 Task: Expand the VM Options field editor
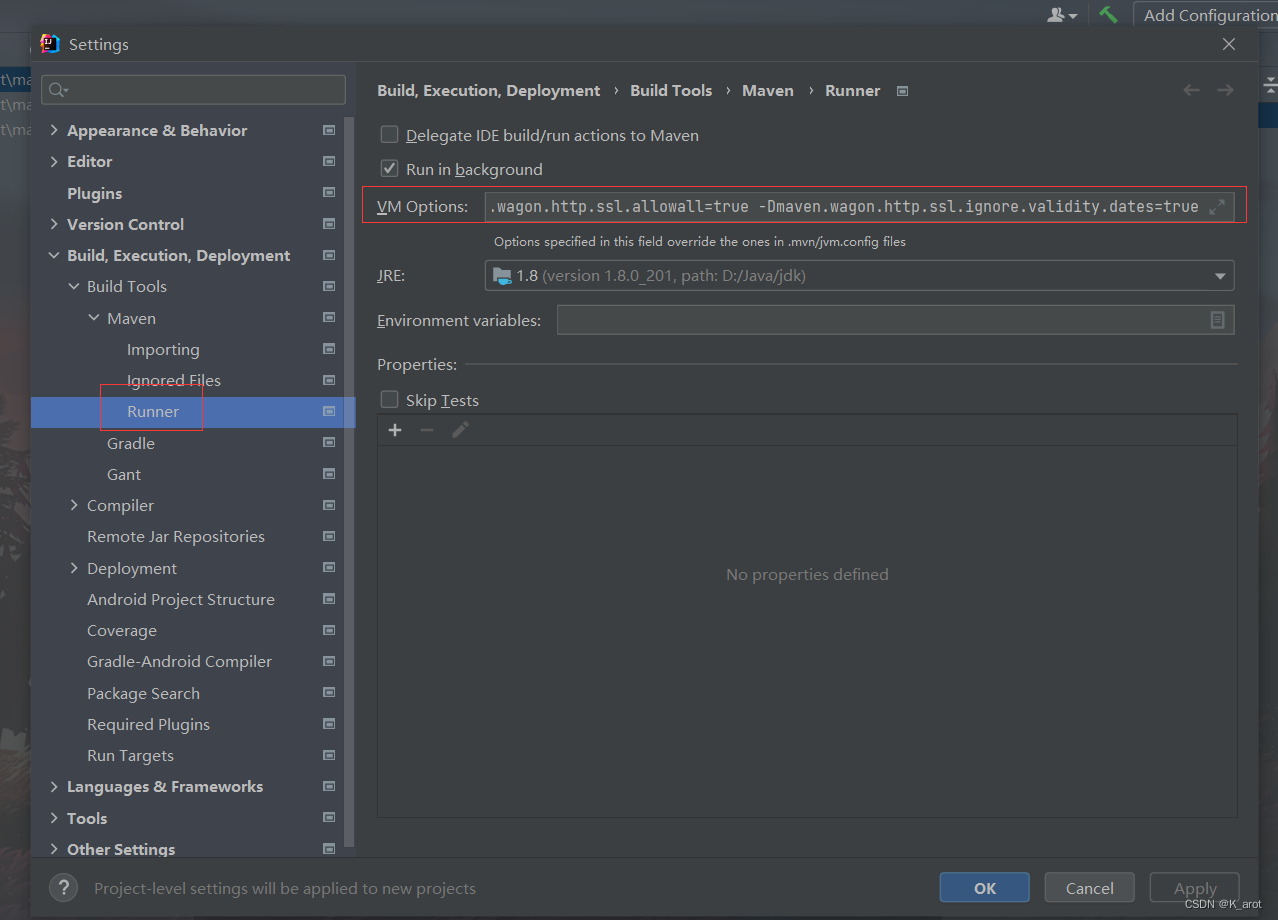point(1217,207)
